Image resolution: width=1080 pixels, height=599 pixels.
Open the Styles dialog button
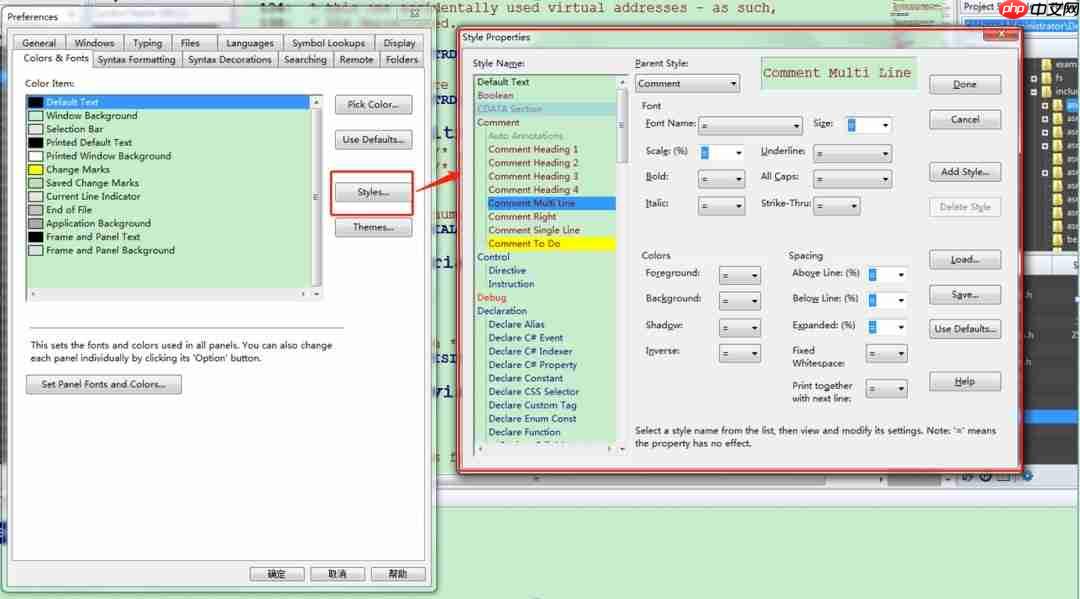[373, 193]
